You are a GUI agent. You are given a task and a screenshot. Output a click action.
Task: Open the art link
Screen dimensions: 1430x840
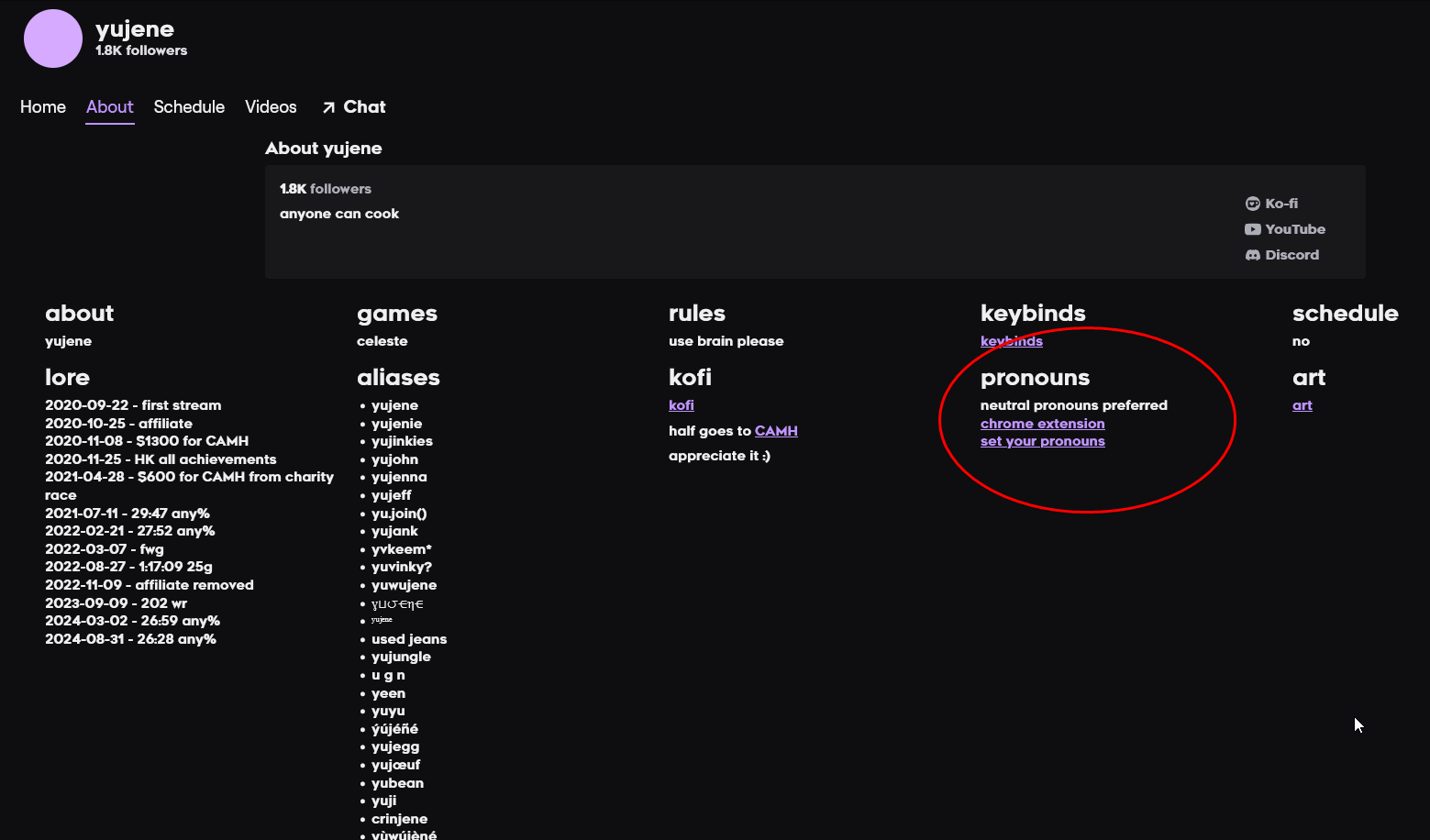click(x=1303, y=405)
